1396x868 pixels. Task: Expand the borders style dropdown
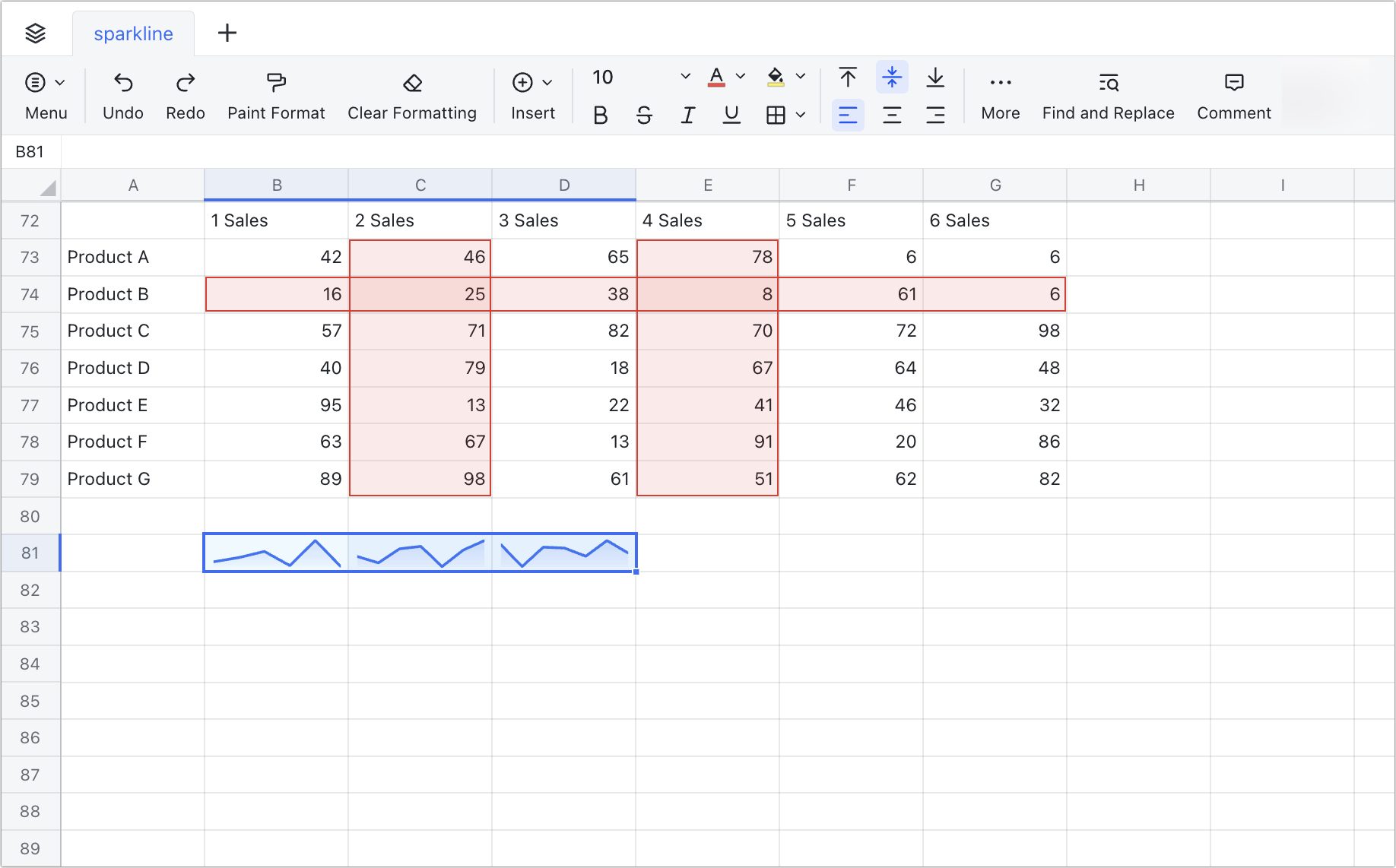pos(800,115)
